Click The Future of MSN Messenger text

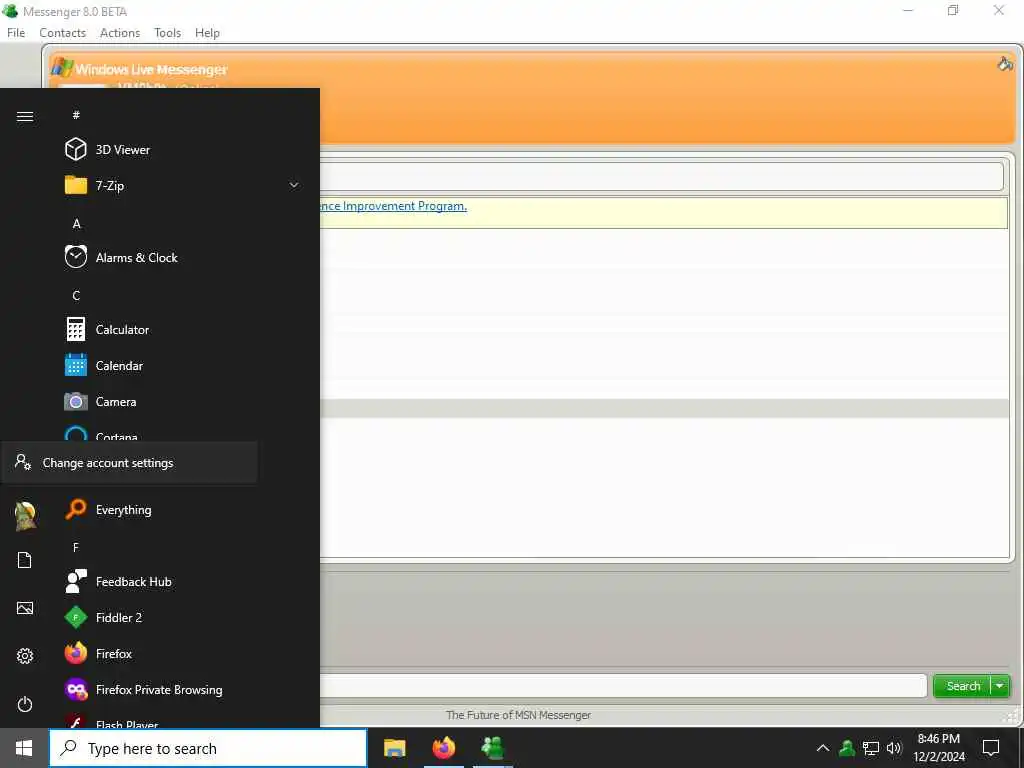coord(519,715)
